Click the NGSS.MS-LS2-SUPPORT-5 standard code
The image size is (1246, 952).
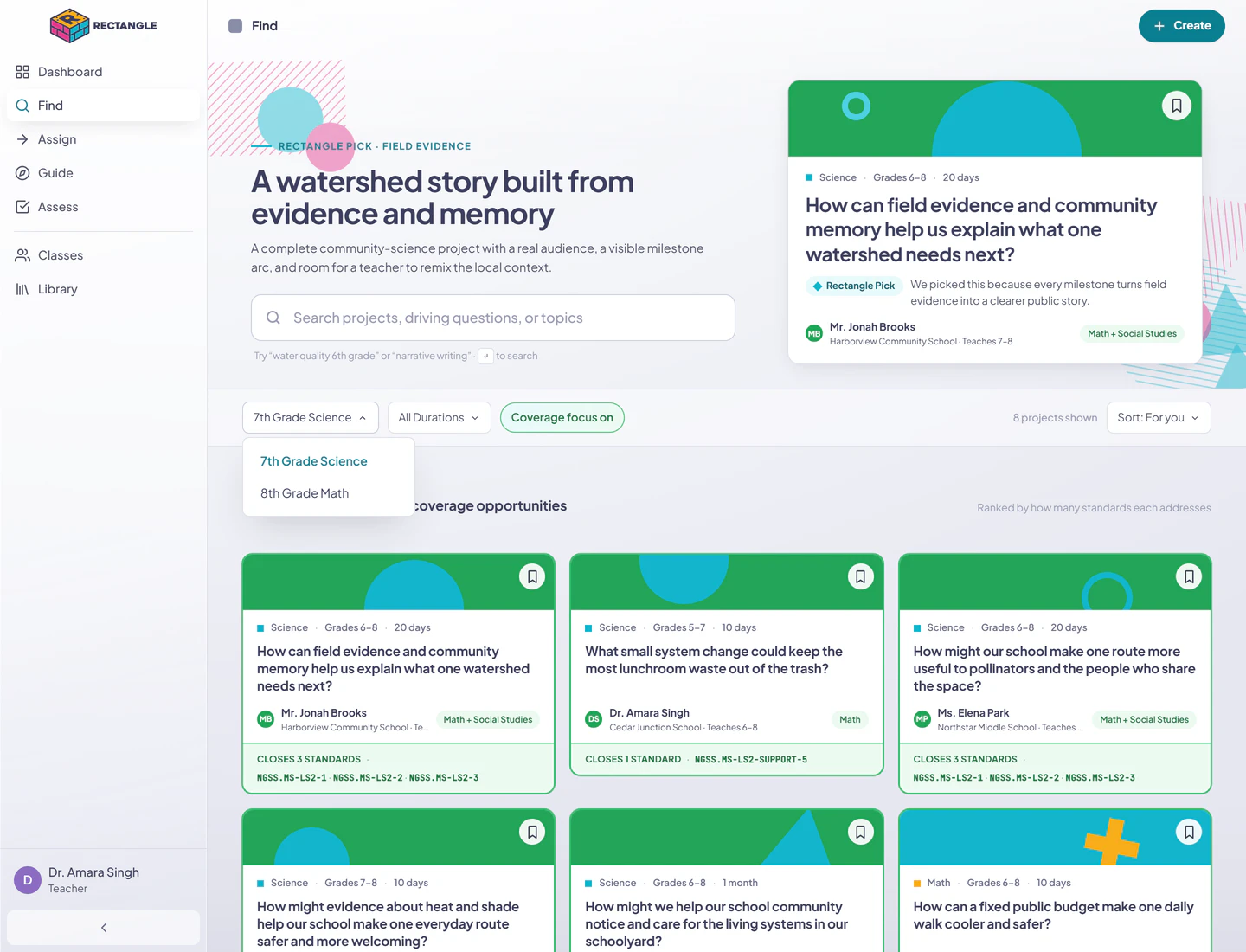(751, 760)
